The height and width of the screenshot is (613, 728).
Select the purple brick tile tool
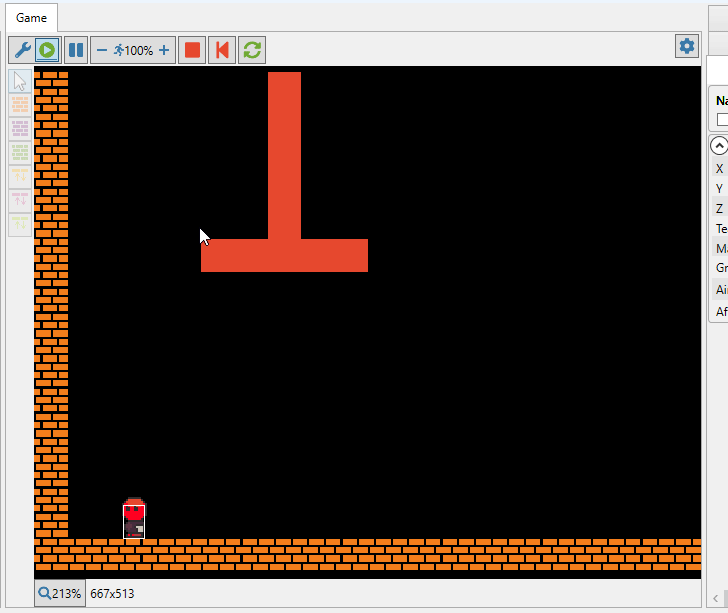20,129
